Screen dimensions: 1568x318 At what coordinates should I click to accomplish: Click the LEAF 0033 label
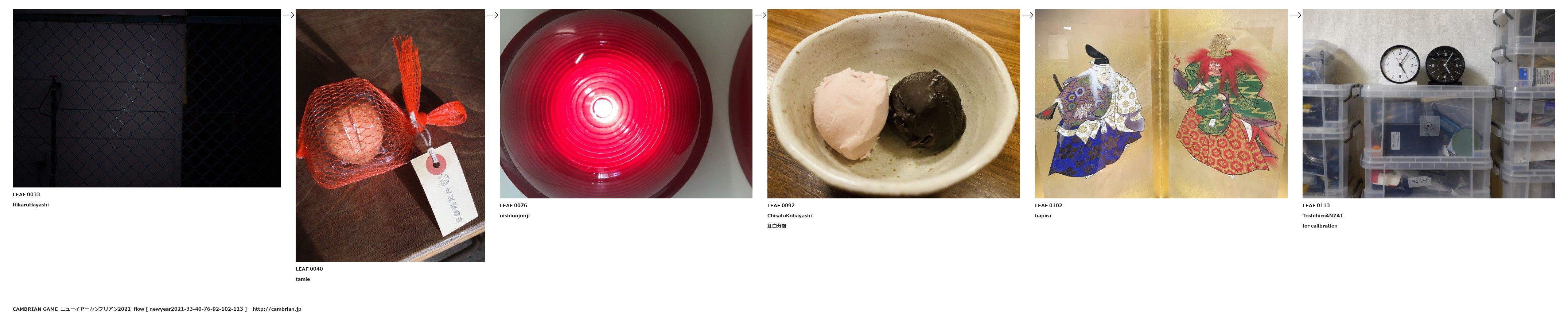(x=26, y=195)
